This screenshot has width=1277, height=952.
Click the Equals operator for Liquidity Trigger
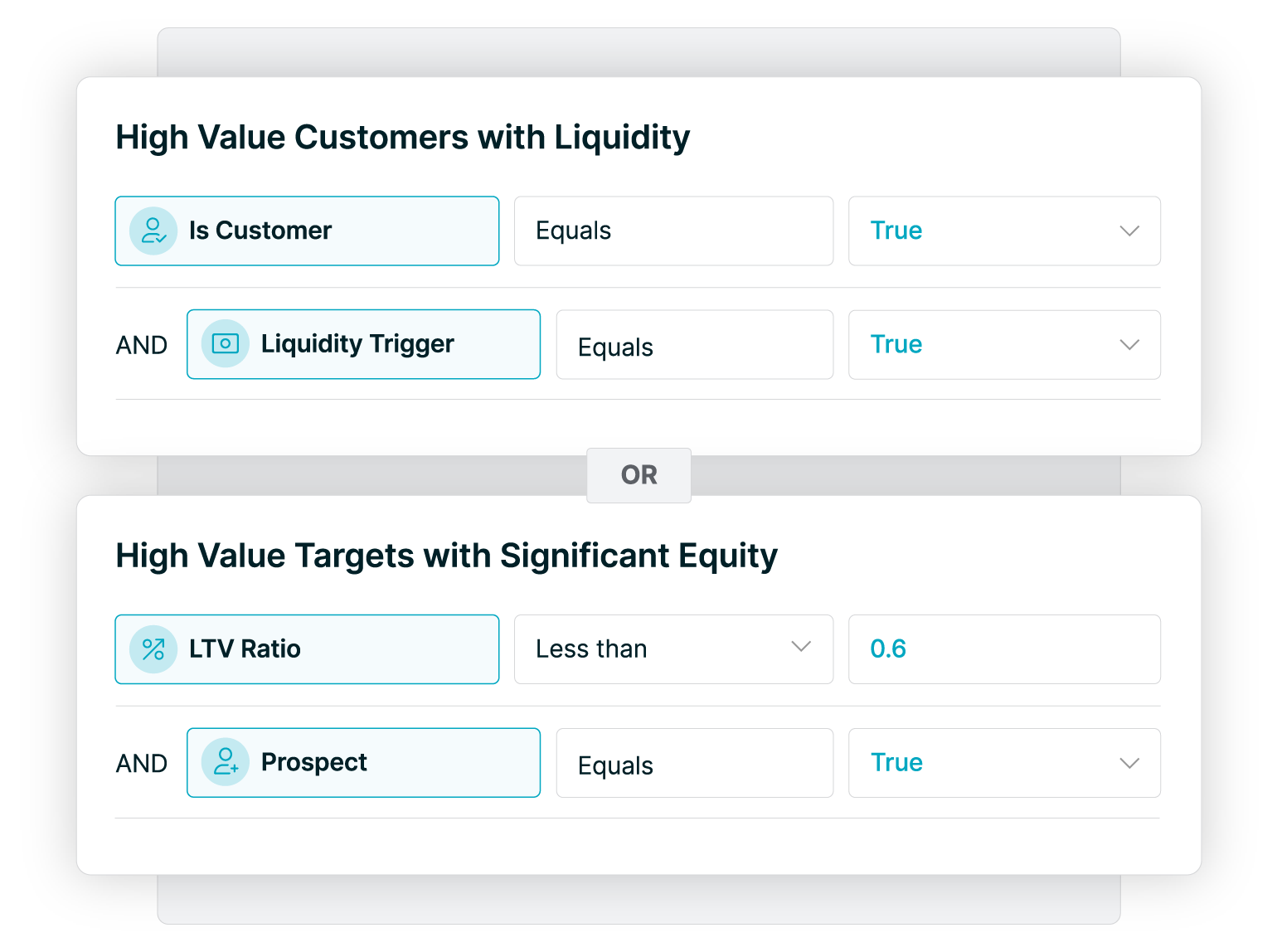coord(695,345)
